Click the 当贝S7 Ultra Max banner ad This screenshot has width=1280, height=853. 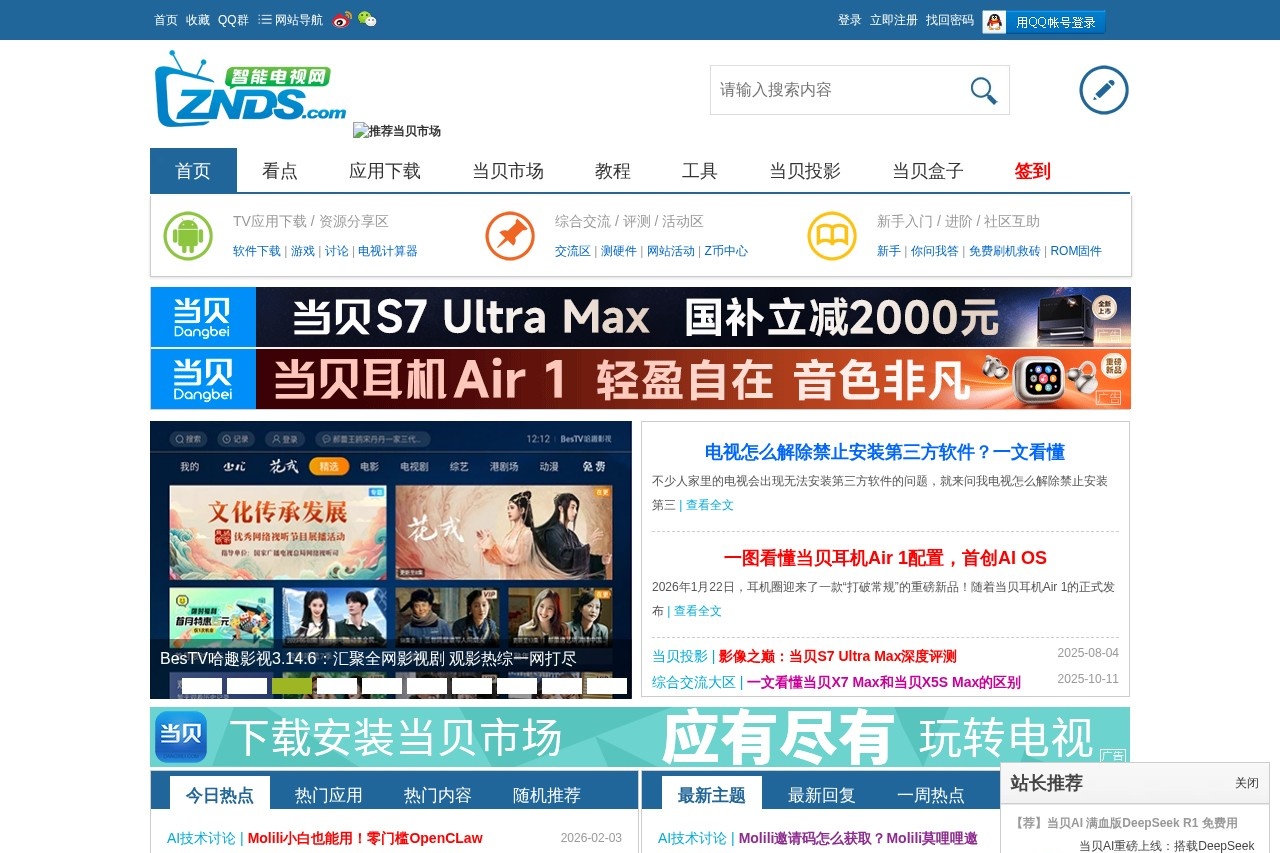(640, 317)
